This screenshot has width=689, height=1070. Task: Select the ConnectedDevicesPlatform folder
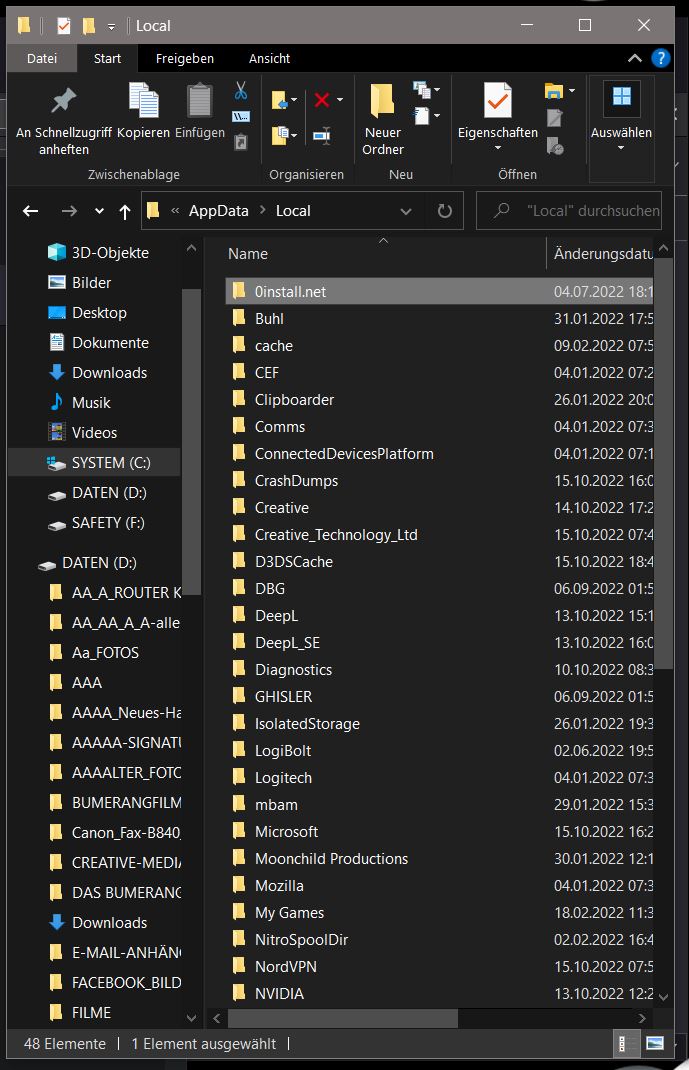[x=439, y=454]
